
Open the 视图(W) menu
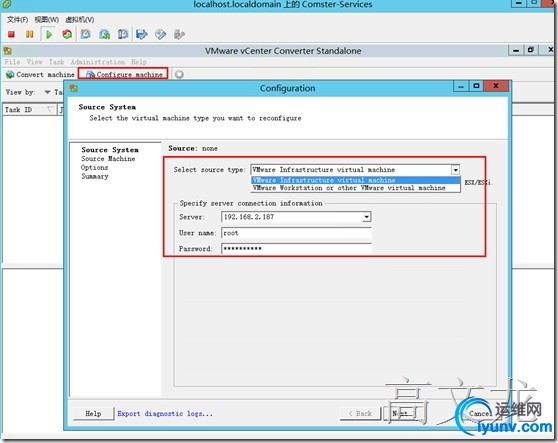47,20
